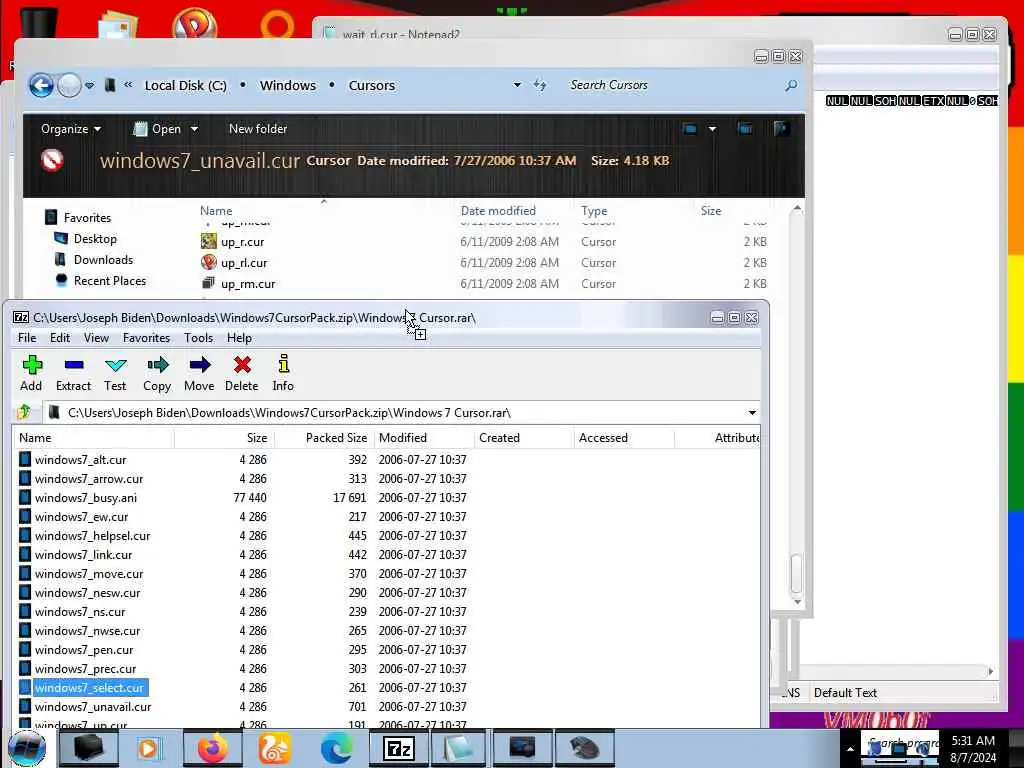Open Desktop in the Explorer navigation pane
The image size is (1024, 768).
[x=86, y=238]
